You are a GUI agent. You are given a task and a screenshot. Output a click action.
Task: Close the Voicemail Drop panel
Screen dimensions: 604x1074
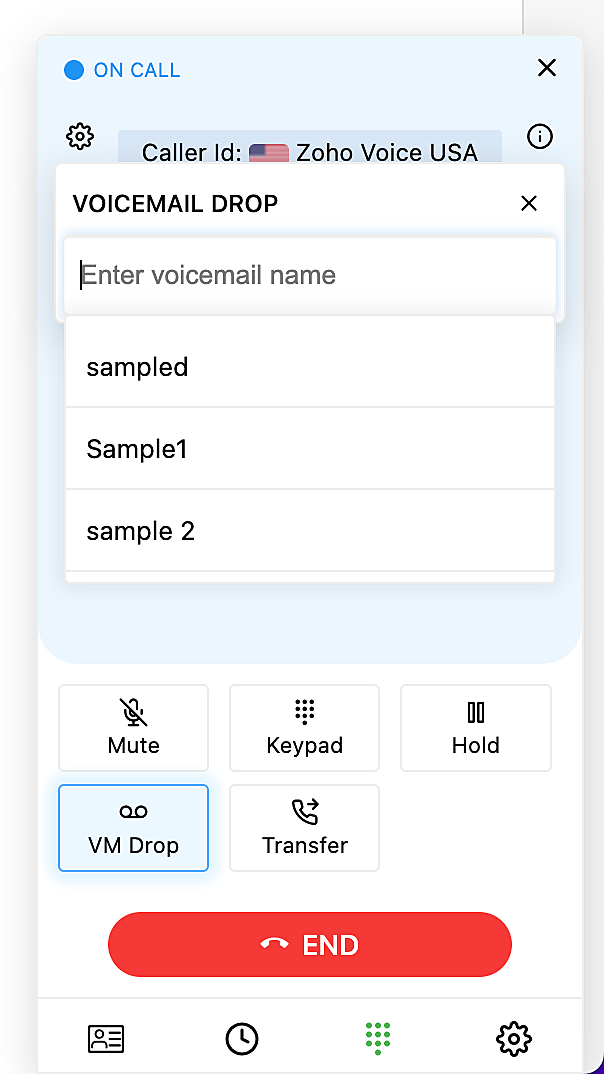(529, 204)
